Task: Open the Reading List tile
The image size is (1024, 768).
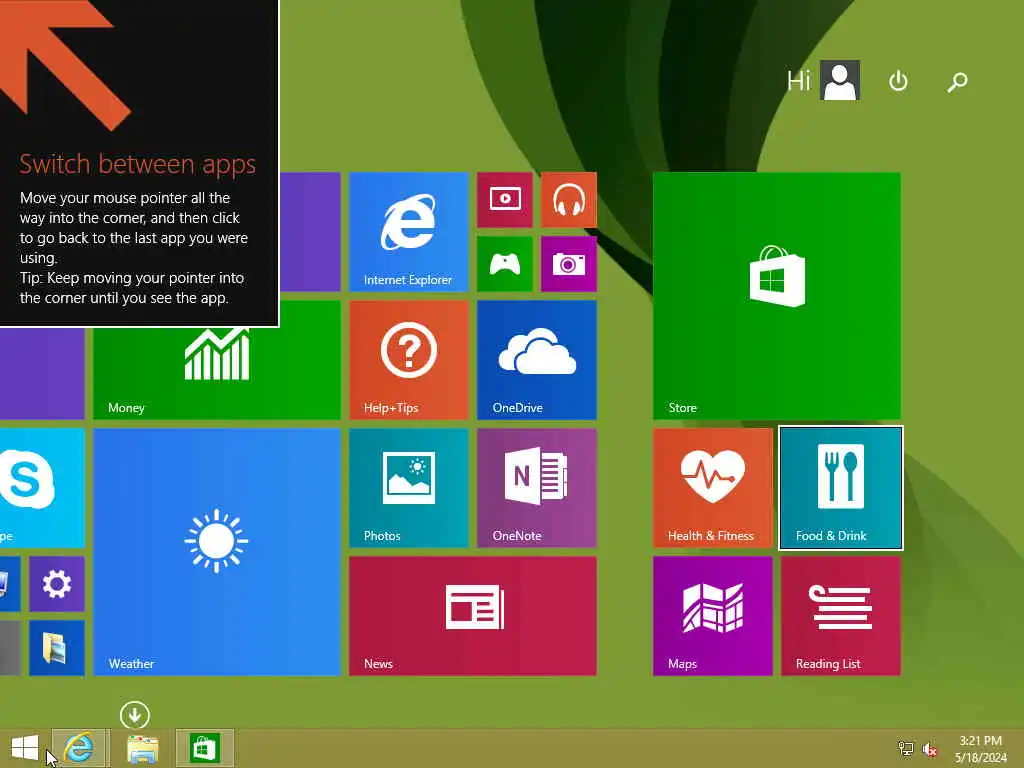Action: click(x=841, y=616)
